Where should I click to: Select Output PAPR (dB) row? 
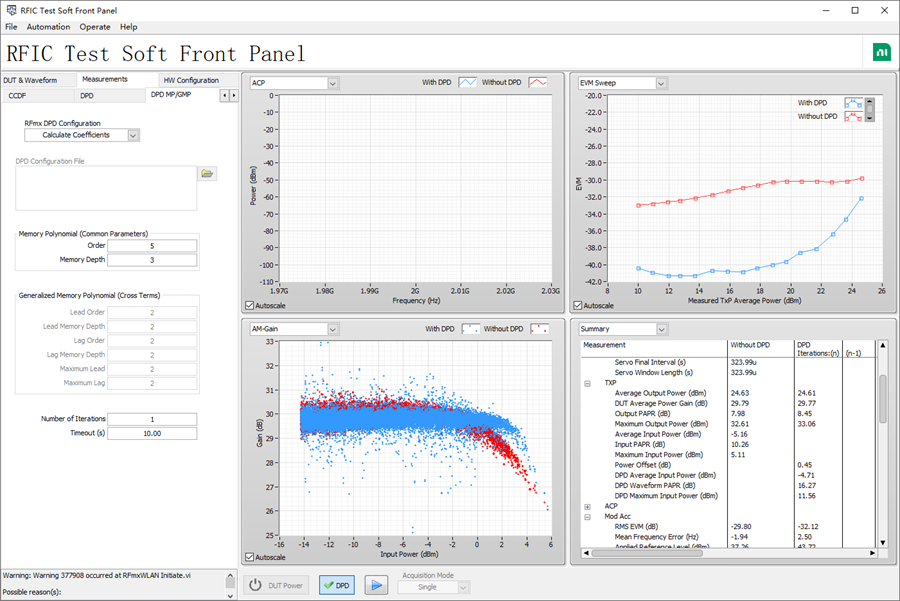728,414
